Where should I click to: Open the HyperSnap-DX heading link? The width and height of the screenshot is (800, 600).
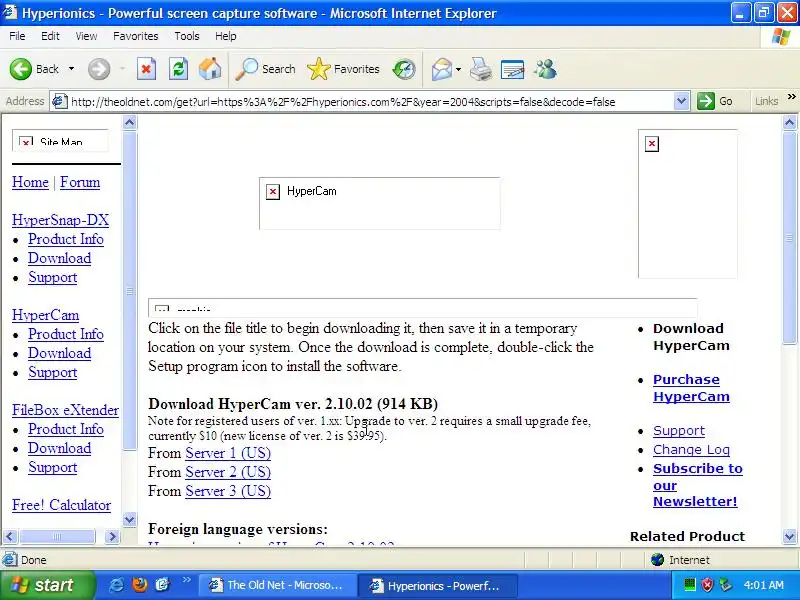coord(60,220)
